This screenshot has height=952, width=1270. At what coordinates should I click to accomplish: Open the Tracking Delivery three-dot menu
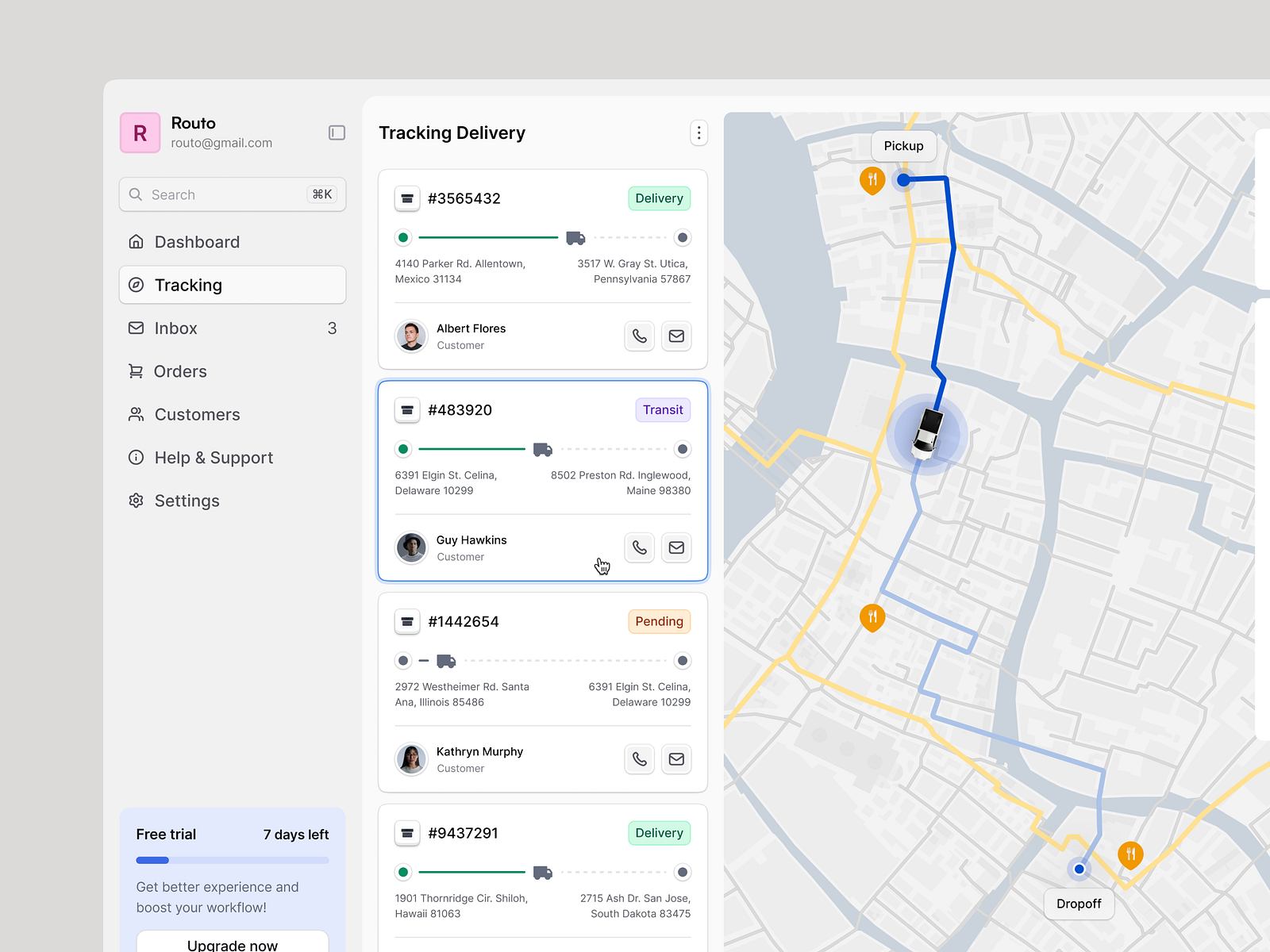[x=698, y=132]
